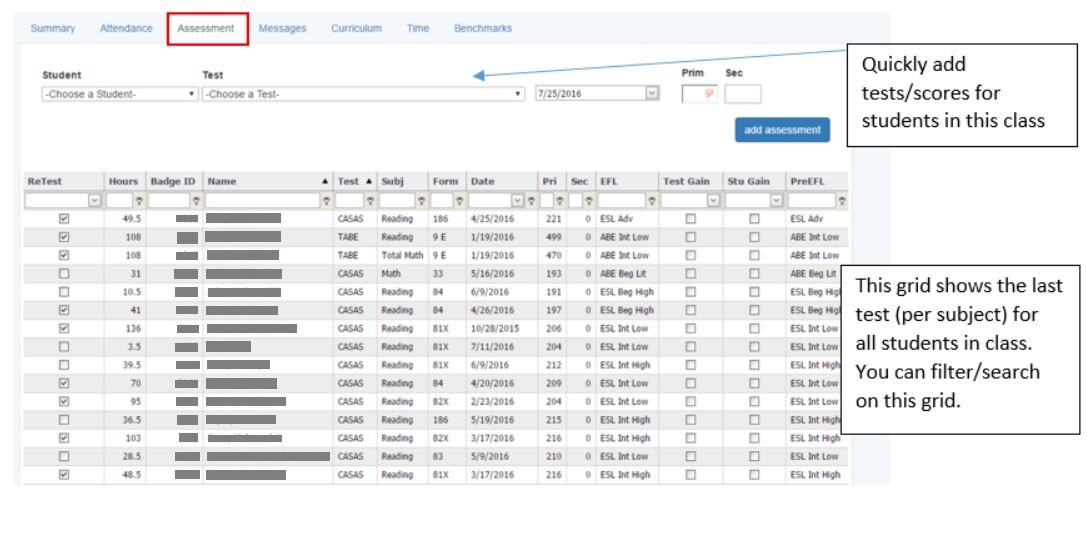Viewport: 1087px width, 543px height.
Task: Click the Form column filter icon
Action: tap(459, 201)
